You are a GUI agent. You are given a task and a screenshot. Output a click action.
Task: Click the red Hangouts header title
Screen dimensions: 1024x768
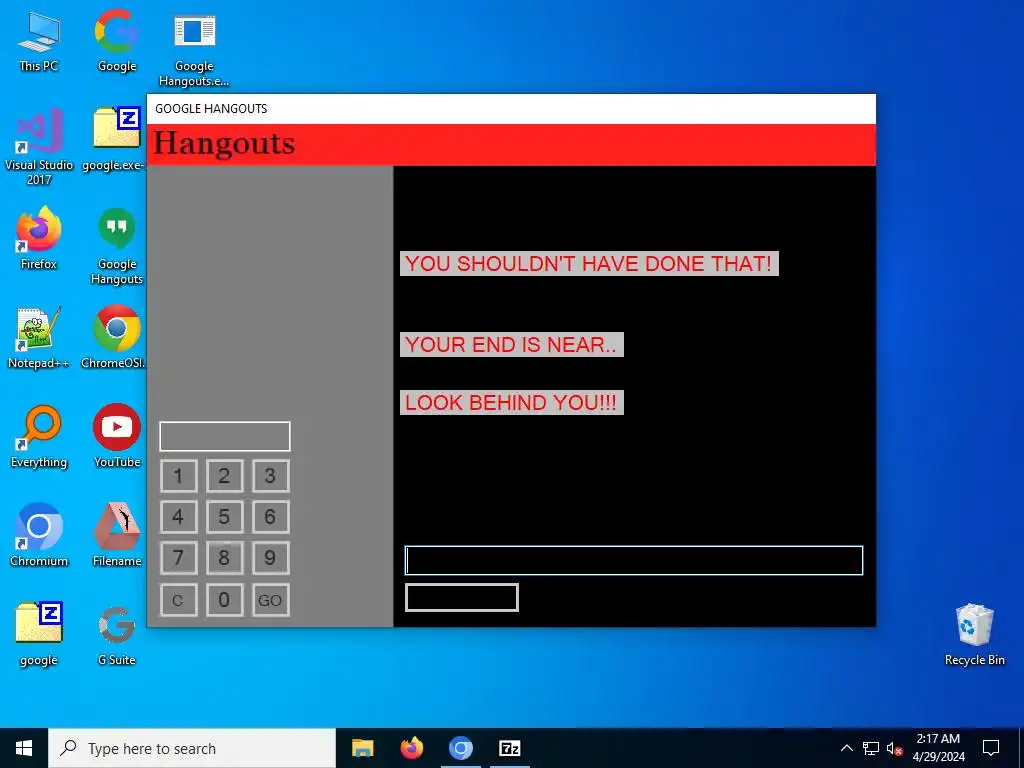pyautogui.click(x=224, y=144)
